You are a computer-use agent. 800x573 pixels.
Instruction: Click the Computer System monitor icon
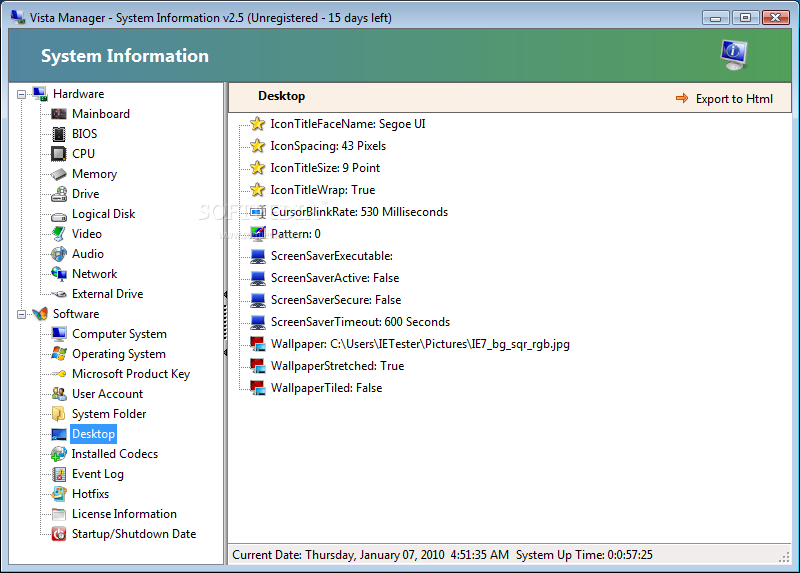(x=59, y=334)
